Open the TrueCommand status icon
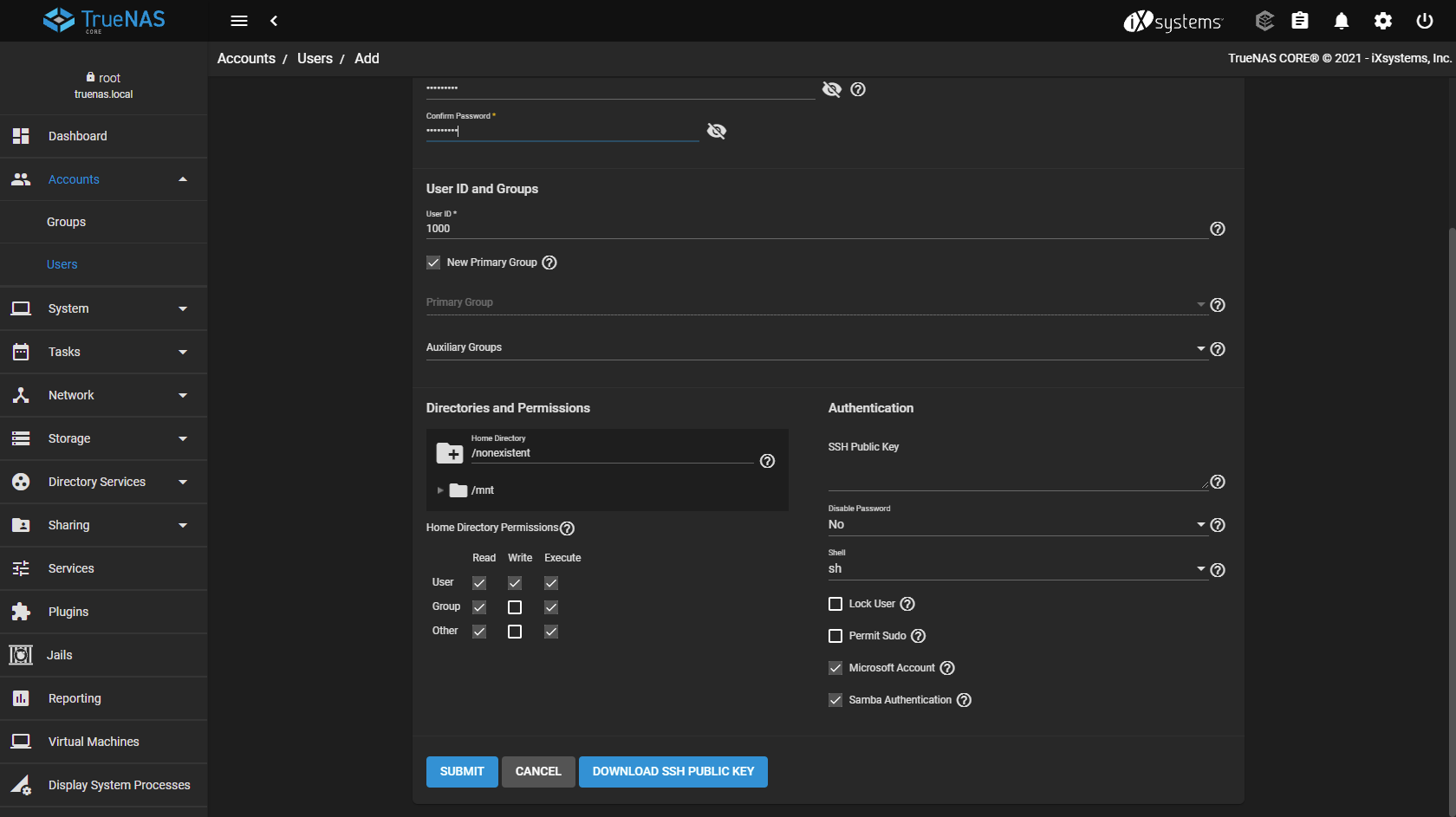This screenshot has height=817, width=1456. pos(1264,21)
